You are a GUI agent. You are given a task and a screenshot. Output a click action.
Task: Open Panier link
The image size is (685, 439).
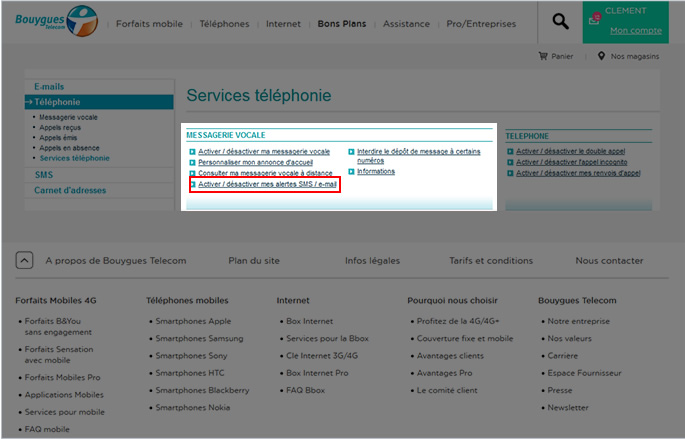point(562,56)
